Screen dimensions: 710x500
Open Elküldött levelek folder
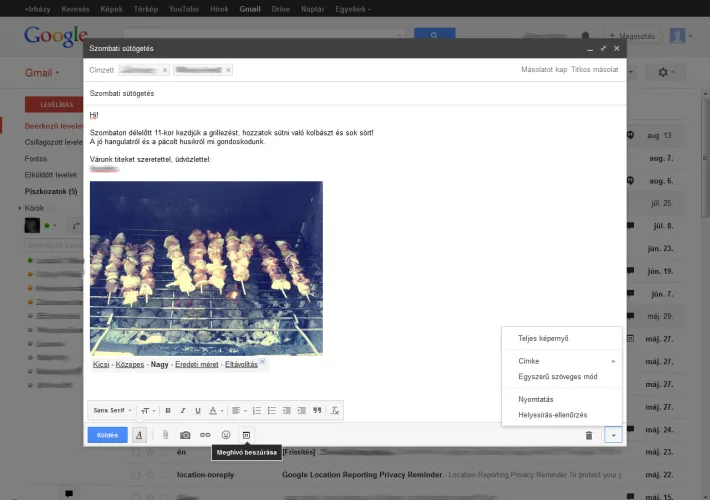coord(51,175)
